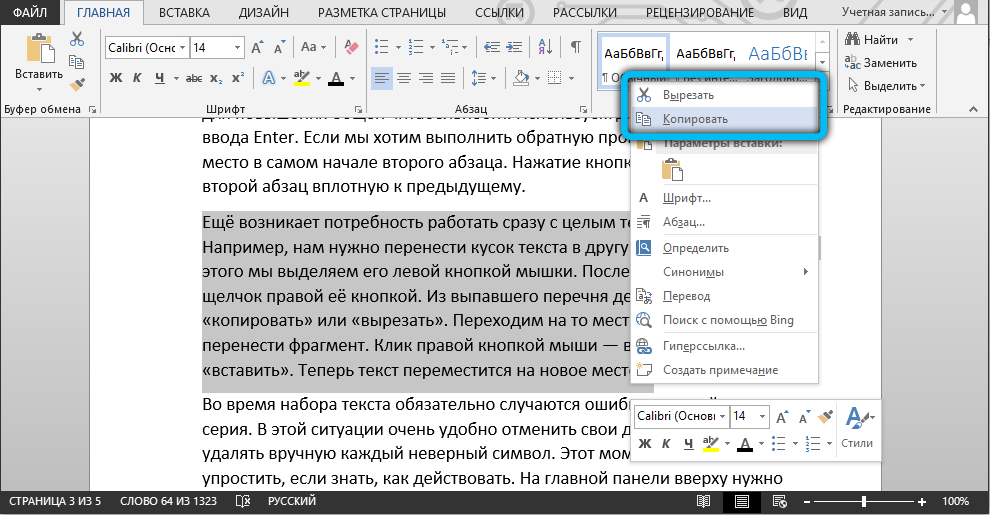Switch to Read Mode from status bar
The image size is (990, 515).
(705, 500)
